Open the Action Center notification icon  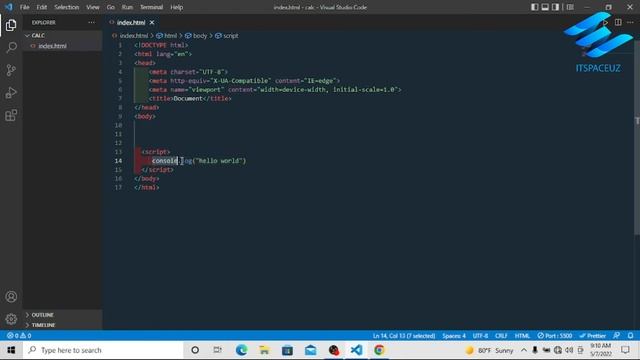tap(625, 350)
